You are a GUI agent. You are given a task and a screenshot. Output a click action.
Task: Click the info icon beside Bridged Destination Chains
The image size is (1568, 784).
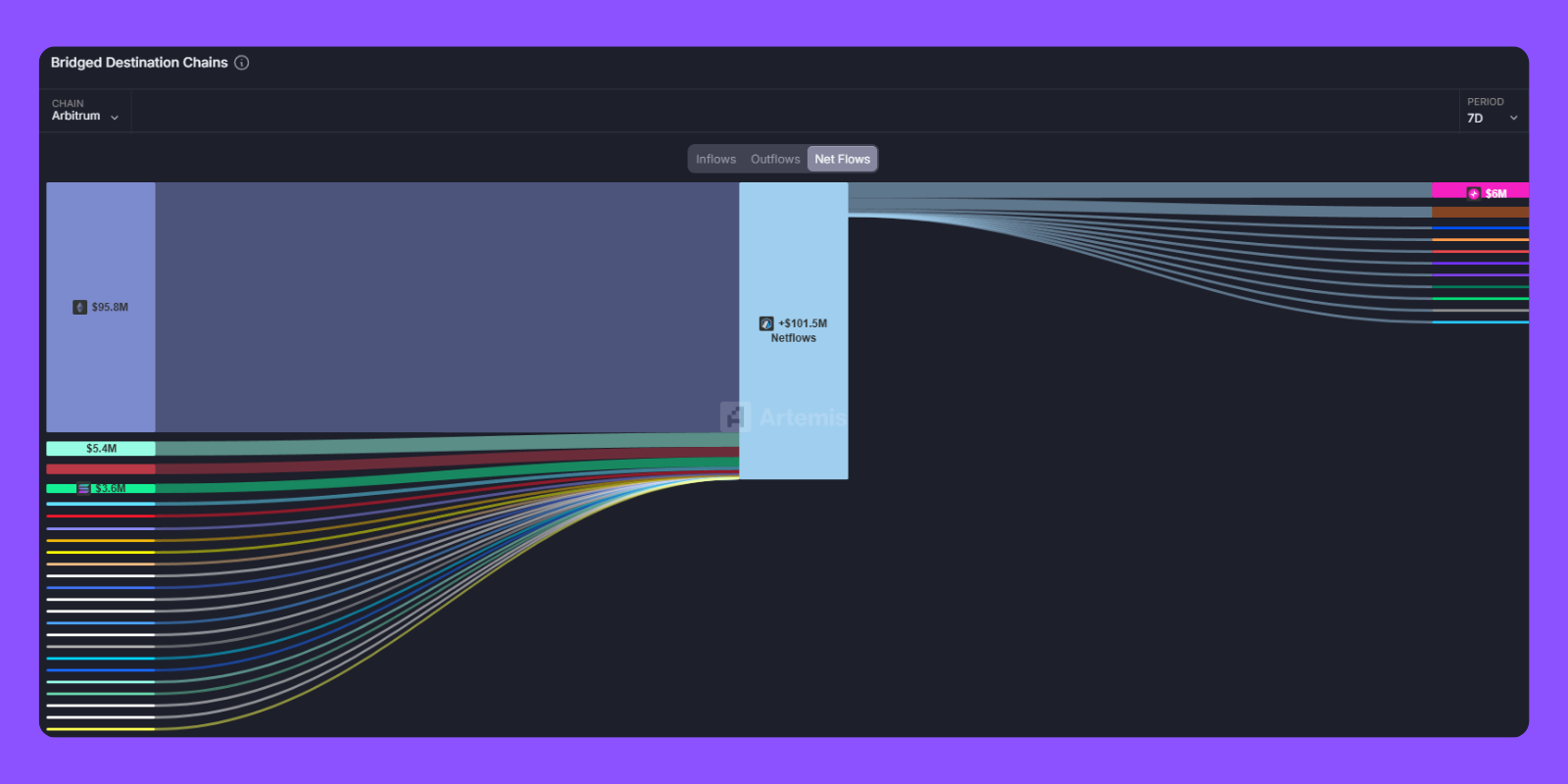click(x=242, y=63)
